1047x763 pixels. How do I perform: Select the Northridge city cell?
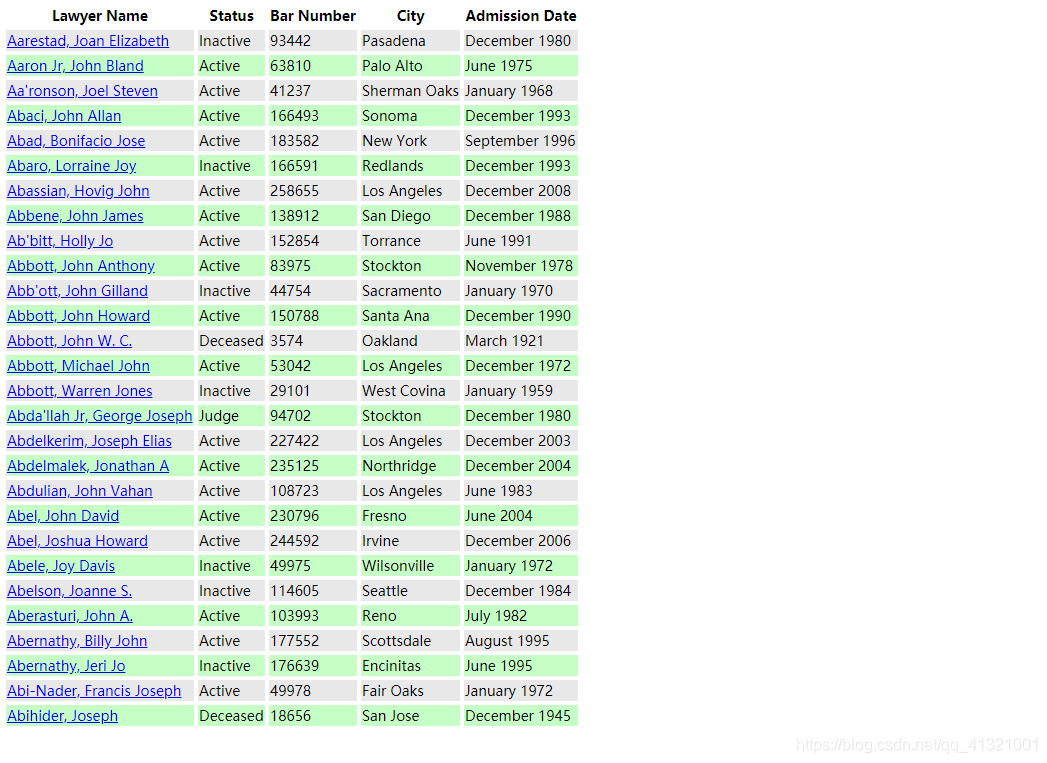pyautogui.click(x=410, y=466)
